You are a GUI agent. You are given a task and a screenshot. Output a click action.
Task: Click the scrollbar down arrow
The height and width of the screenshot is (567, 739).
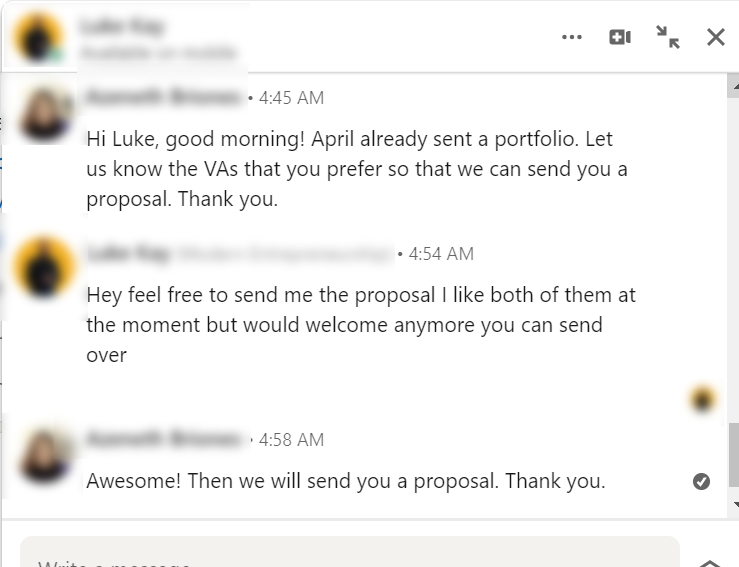tap(734, 504)
